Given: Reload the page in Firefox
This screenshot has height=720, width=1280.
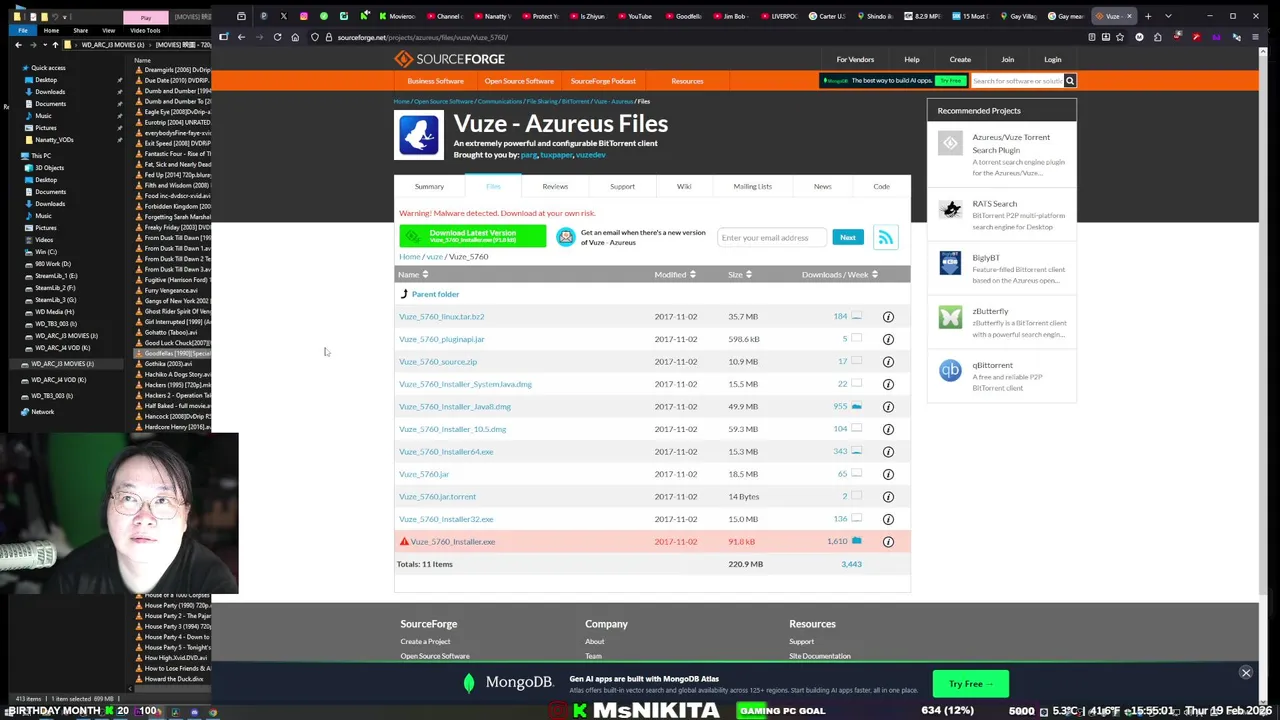Looking at the screenshot, I should (x=277, y=37).
